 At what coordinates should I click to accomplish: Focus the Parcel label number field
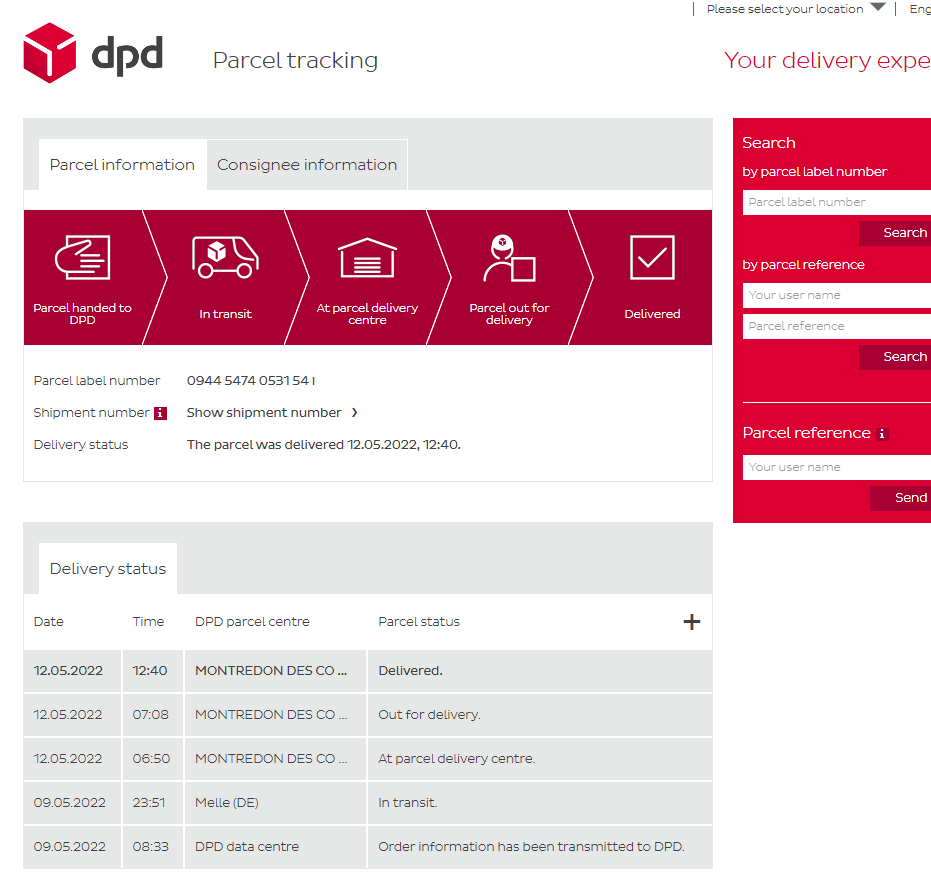837,202
